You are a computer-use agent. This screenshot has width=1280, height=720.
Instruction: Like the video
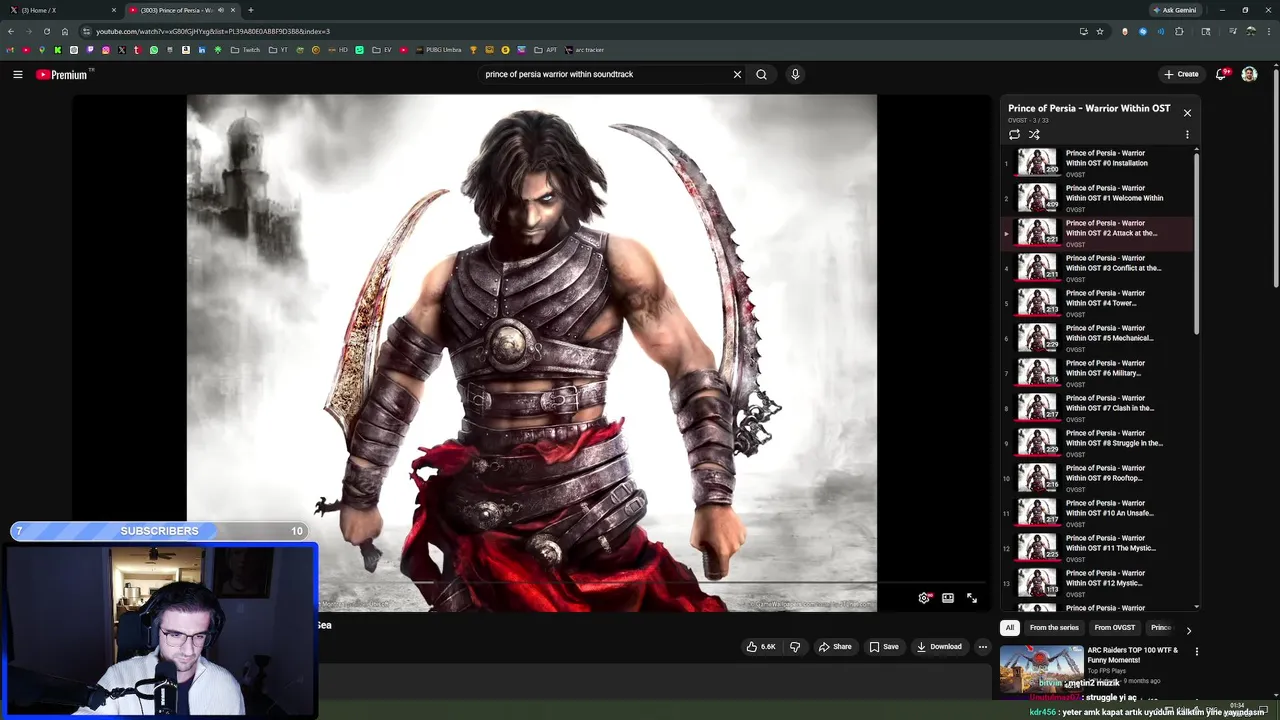click(x=761, y=647)
